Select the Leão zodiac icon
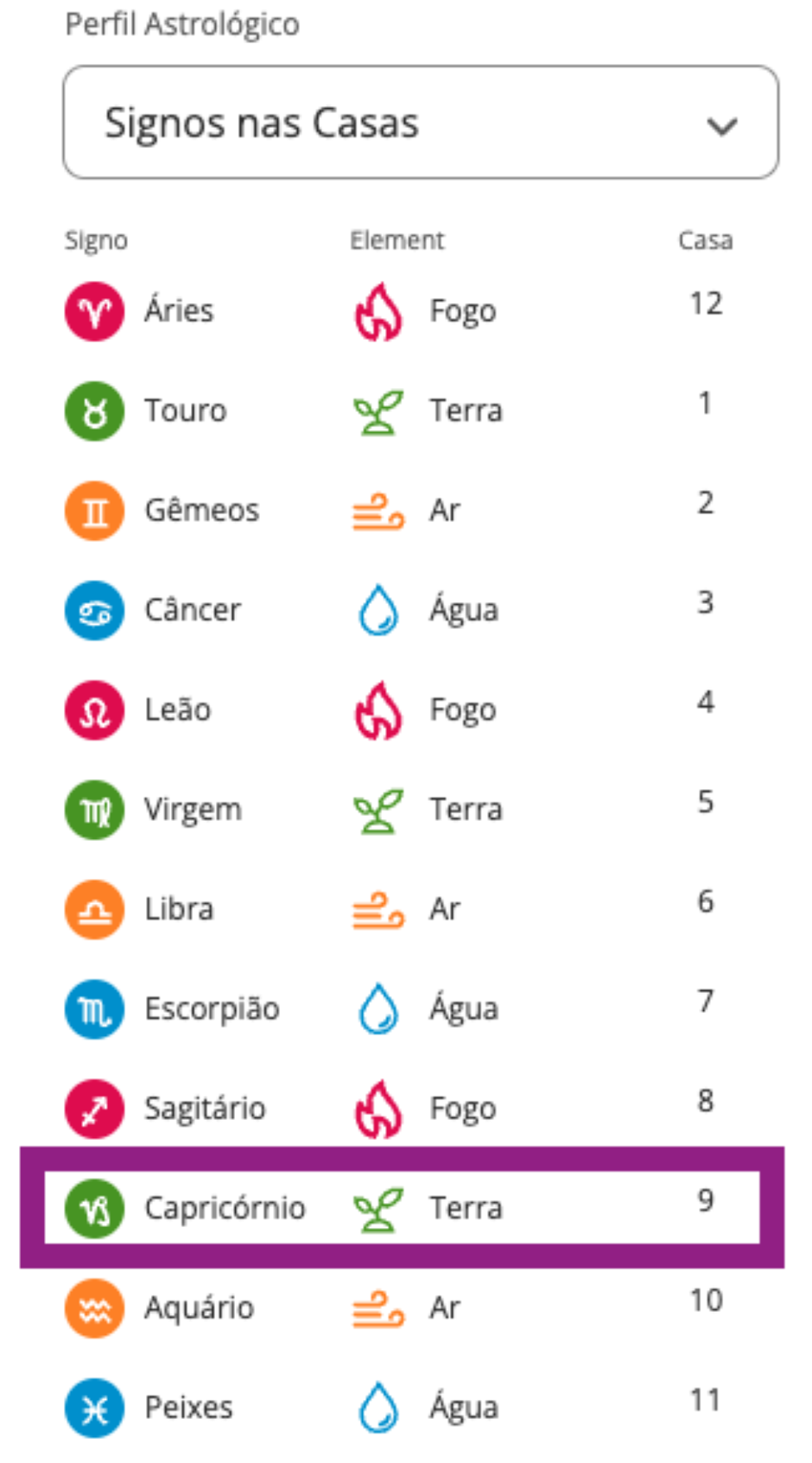The width and height of the screenshot is (812, 1463). [94, 709]
